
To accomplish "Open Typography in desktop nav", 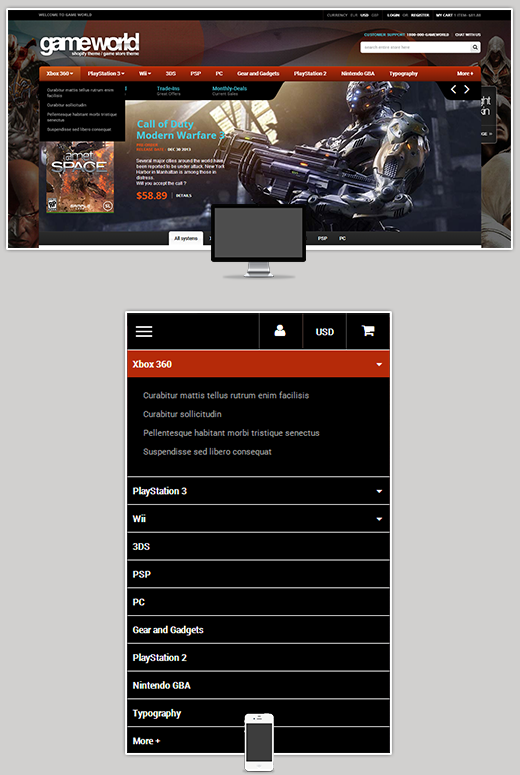I will (x=403, y=74).
